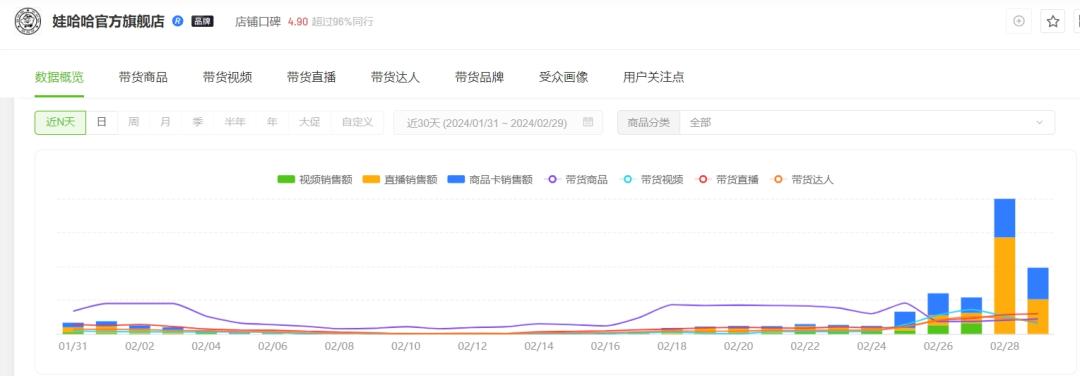This screenshot has width=1080, height=376.
Task: Expand the 商品分类 dropdown arrow
Action: [1039, 123]
